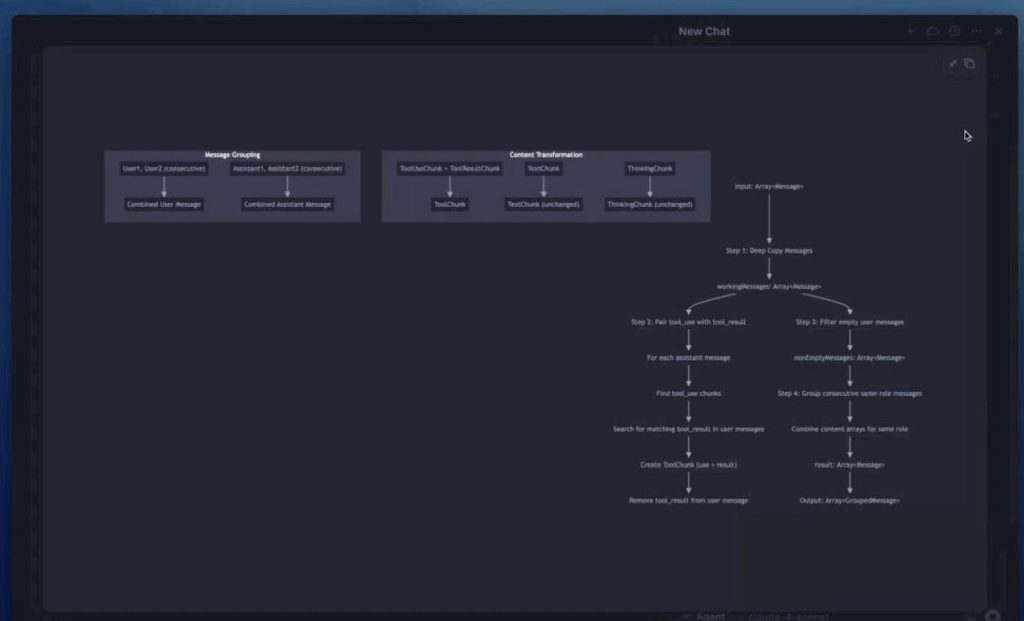This screenshot has width=1024, height=621.
Task: Open chat history clock icon
Action: pos(954,31)
